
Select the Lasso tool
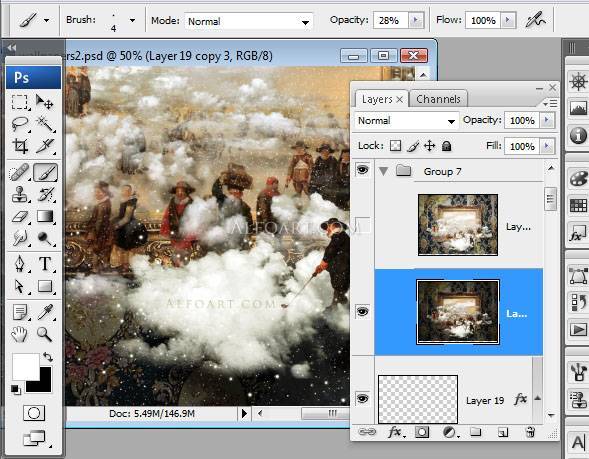pyautogui.click(x=20, y=124)
